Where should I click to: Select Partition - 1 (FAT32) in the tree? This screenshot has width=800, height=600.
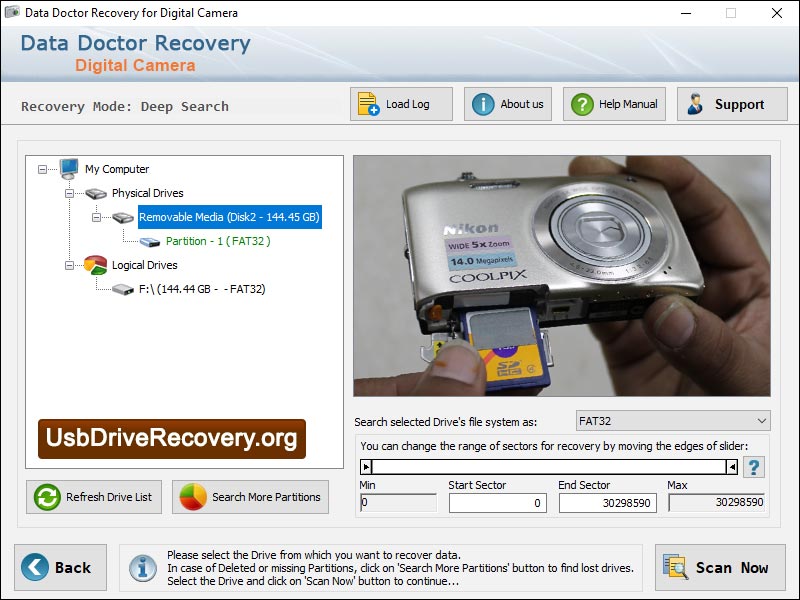coord(220,241)
